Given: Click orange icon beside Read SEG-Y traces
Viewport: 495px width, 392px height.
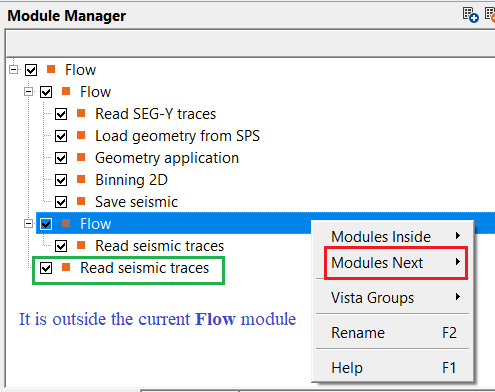Looking at the screenshot, I should 81,113.
